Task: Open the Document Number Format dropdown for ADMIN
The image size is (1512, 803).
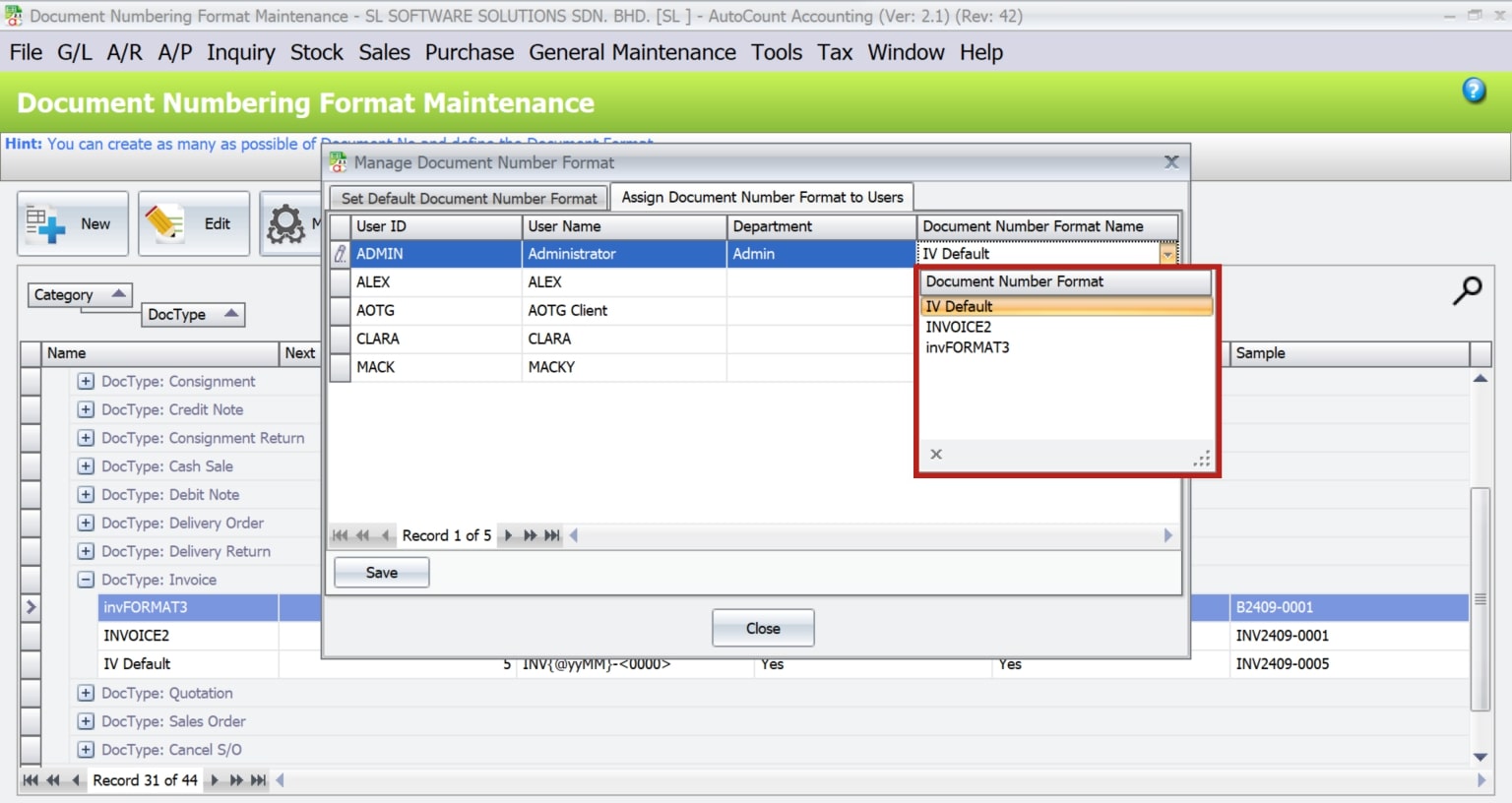Action: point(1168,253)
